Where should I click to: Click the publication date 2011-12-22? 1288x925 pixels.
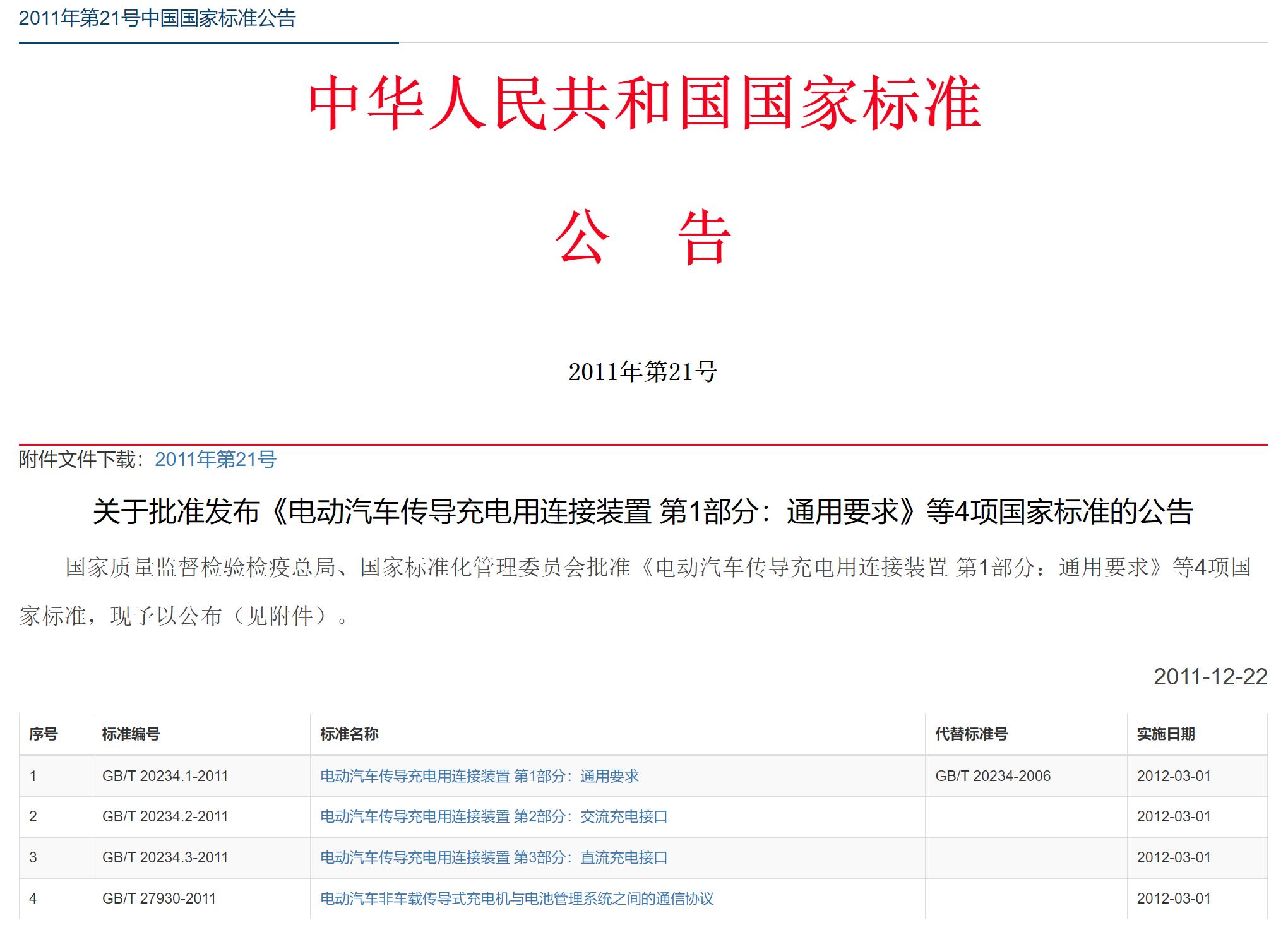pyautogui.click(x=1210, y=677)
